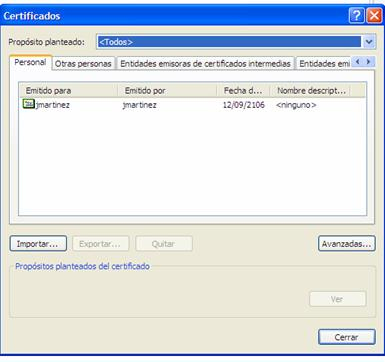385x362 pixels.
Task: Sort by Nombre descript... column header
Action: tap(310, 90)
